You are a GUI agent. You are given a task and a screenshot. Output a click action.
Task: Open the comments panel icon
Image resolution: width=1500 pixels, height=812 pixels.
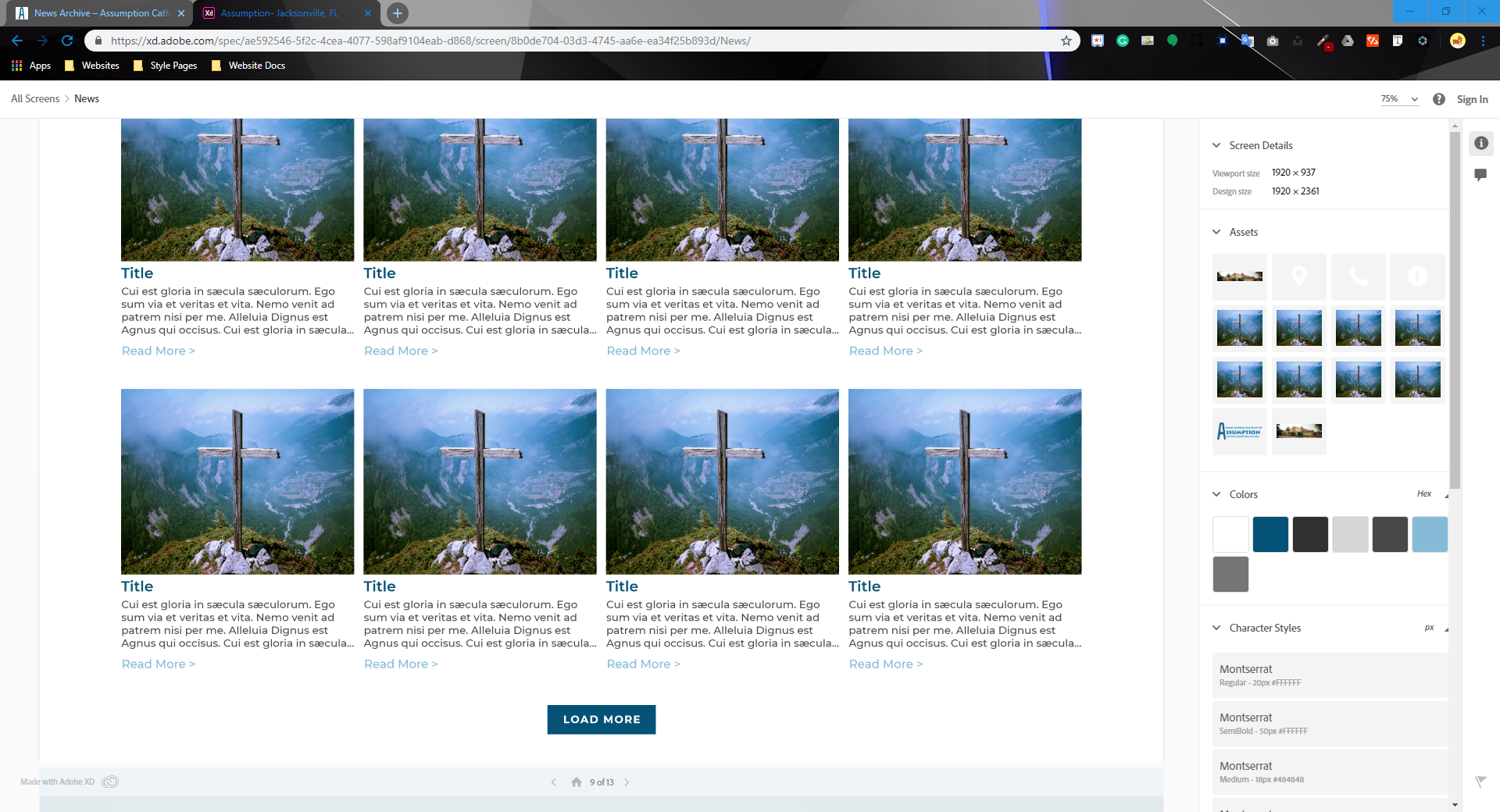click(x=1480, y=175)
